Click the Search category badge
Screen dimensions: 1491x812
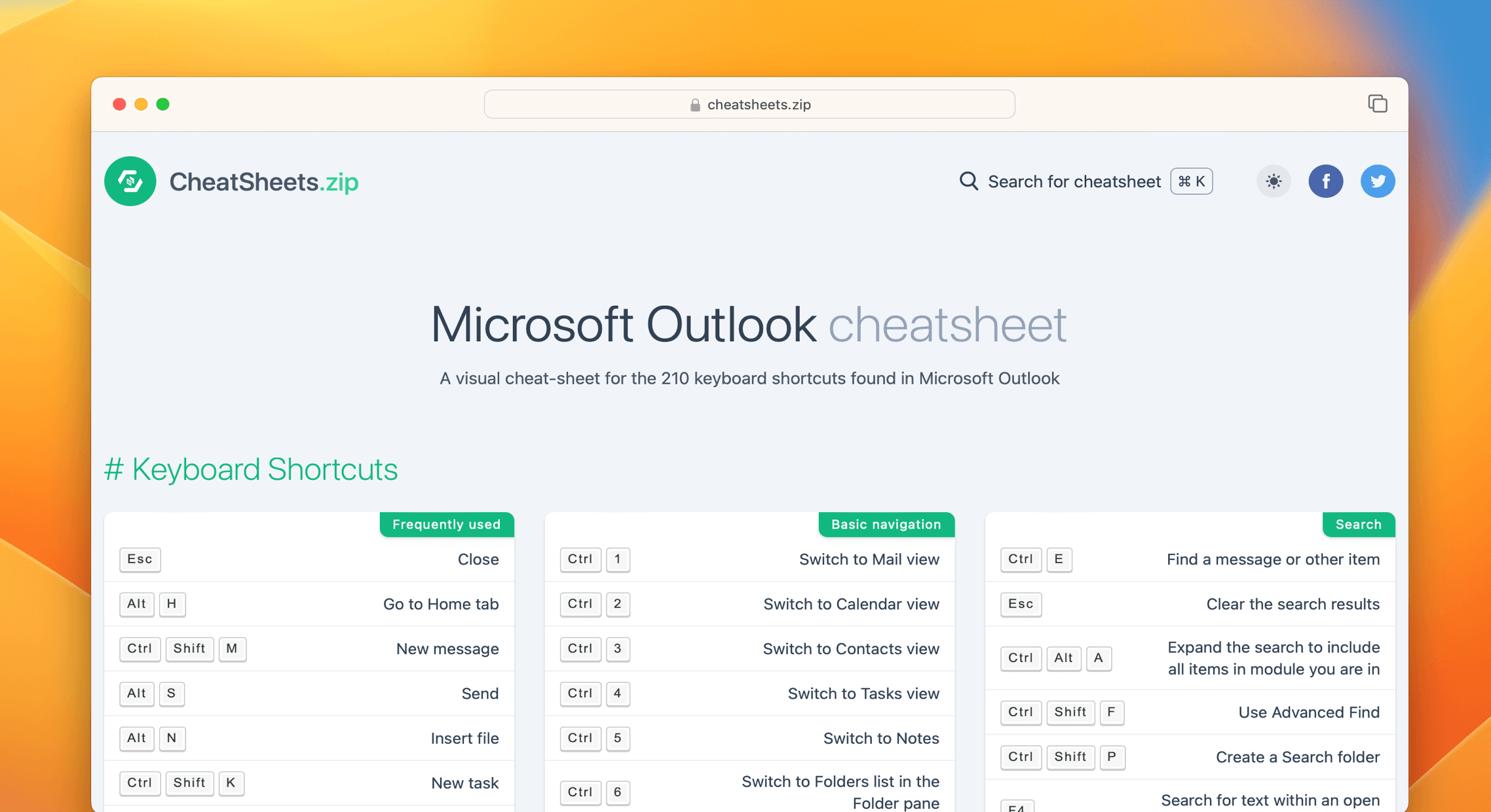coord(1358,524)
